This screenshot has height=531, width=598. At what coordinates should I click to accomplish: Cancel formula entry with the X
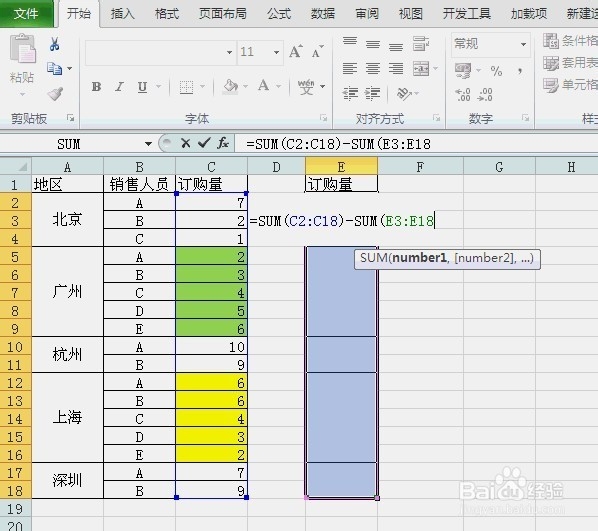click(x=186, y=143)
